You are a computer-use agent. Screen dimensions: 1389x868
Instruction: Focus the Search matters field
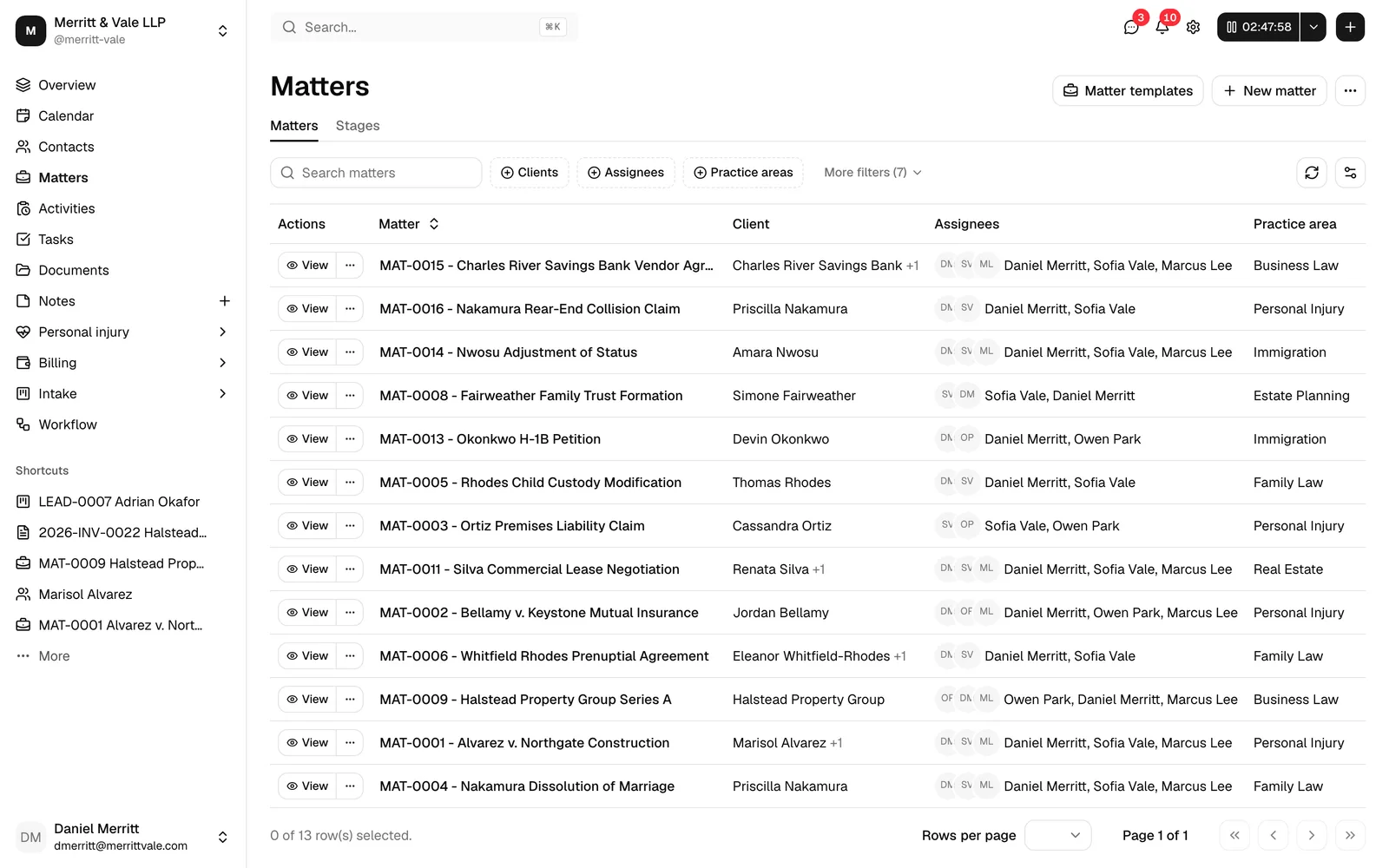tap(376, 173)
